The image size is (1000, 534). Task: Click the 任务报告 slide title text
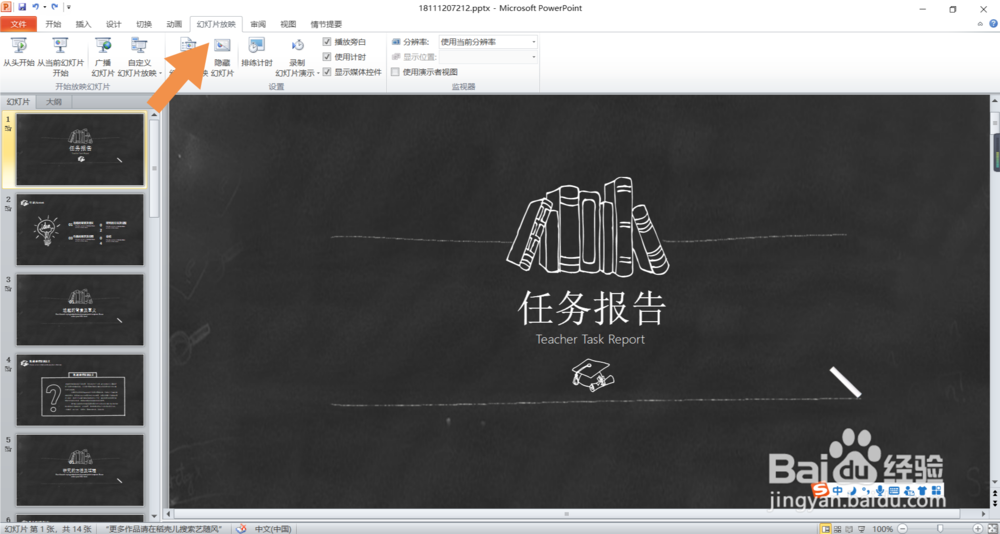pos(591,308)
